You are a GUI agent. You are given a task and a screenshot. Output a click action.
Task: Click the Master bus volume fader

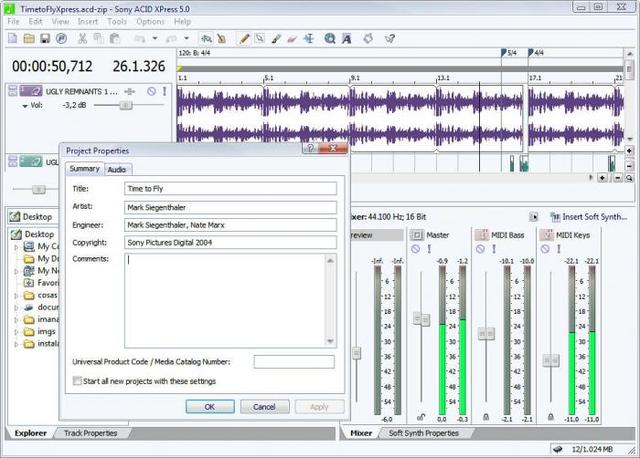tap(421, 319)
